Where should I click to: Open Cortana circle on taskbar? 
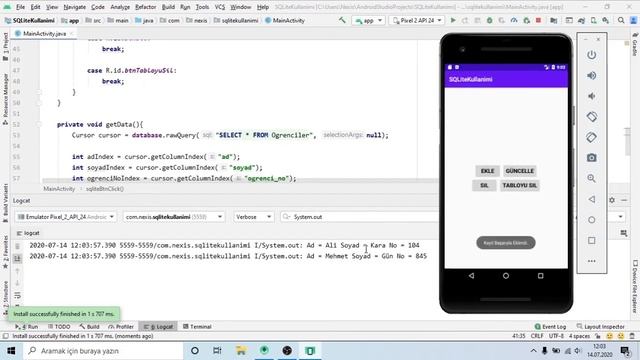195,351
